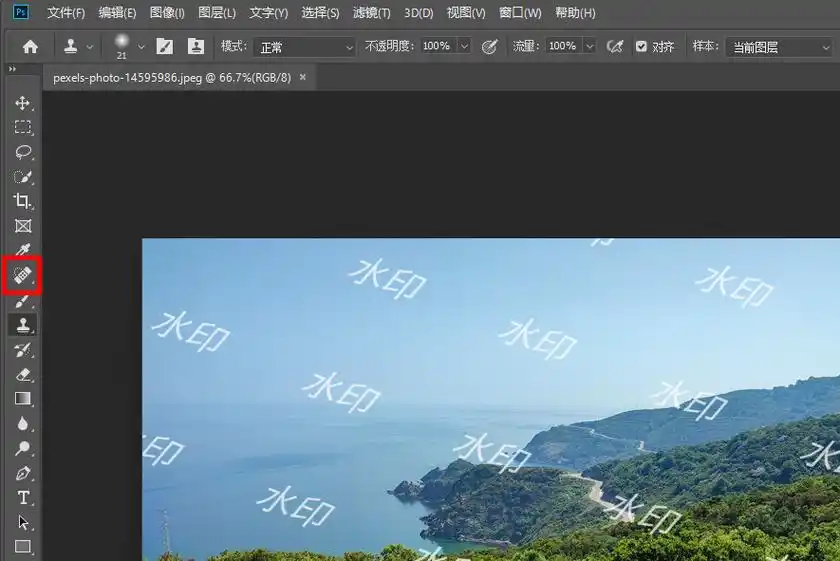Viewport: 840px width, 561px height.
Task: Open the 窗口(W) menu
Action: pos(520,13)
